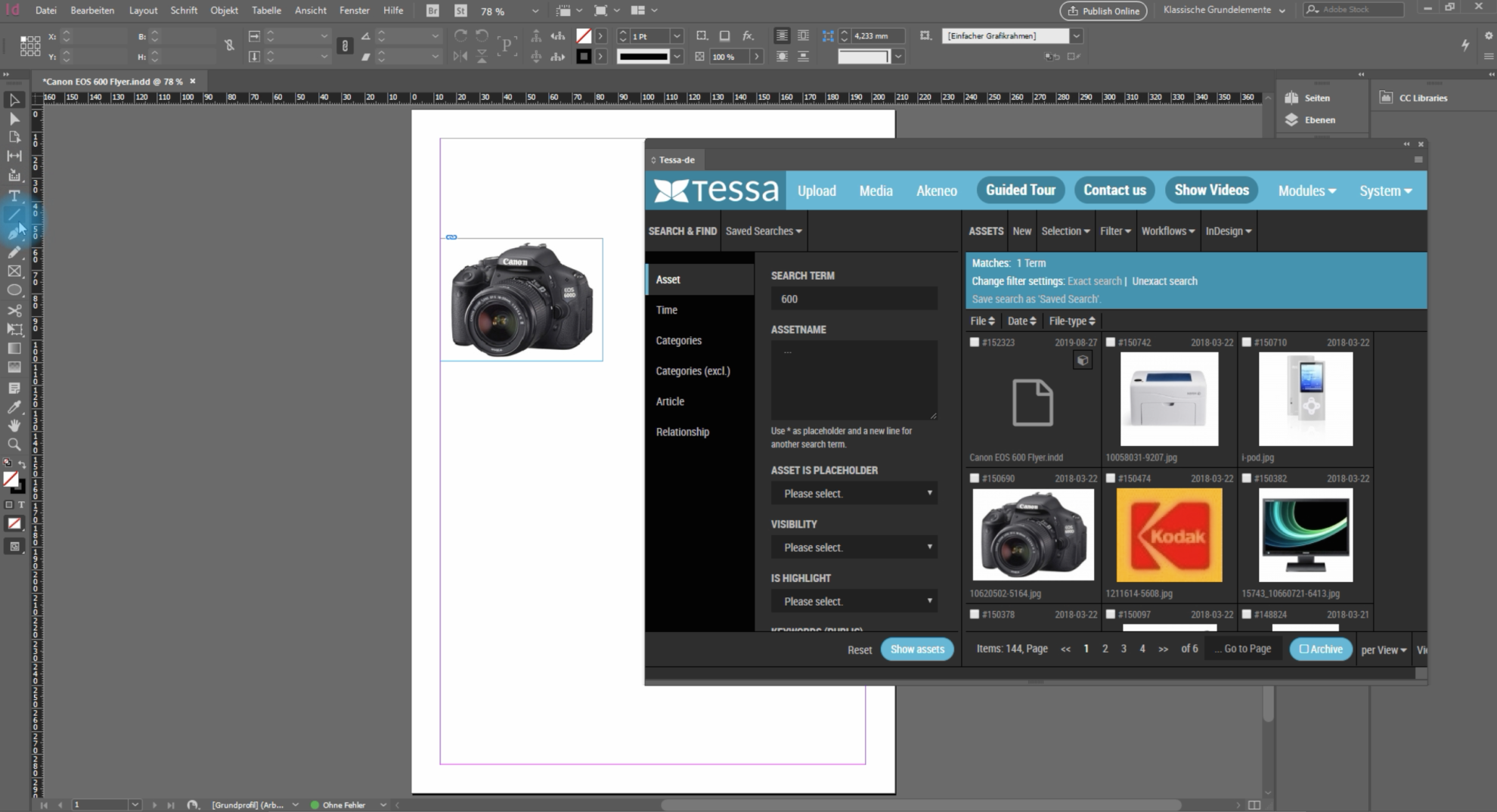Choose the Ellipse tool
Screen dimensions: 1497x812
[14, 290]
